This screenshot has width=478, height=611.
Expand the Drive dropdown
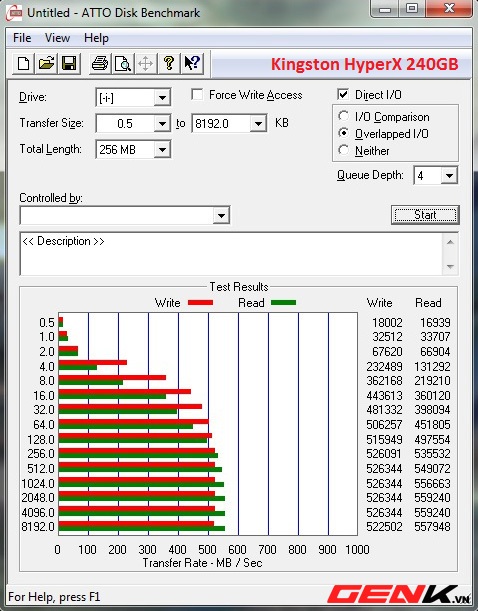(x=162, y=97)
